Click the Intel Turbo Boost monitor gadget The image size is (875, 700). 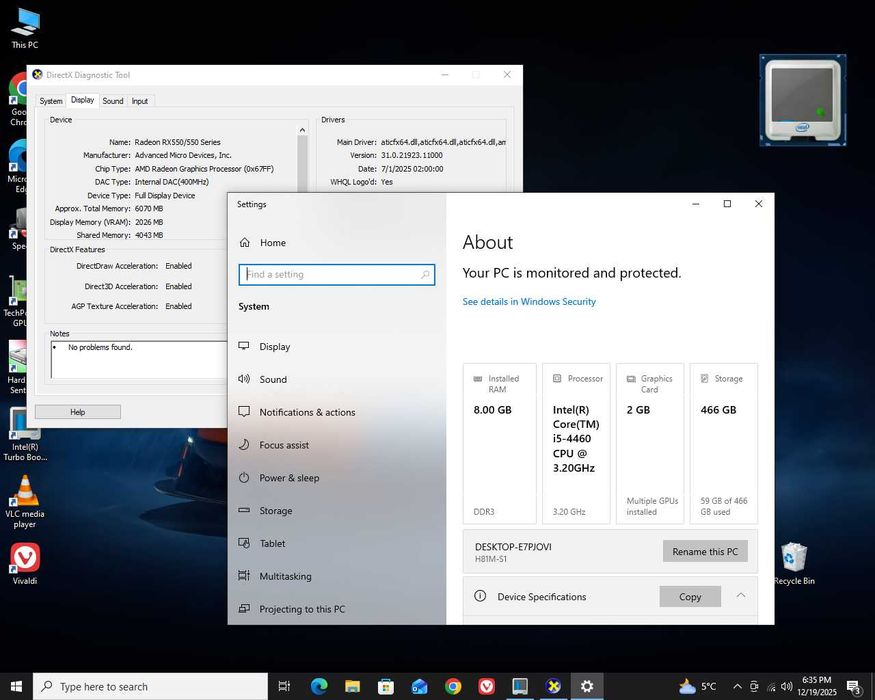point(802,100)
